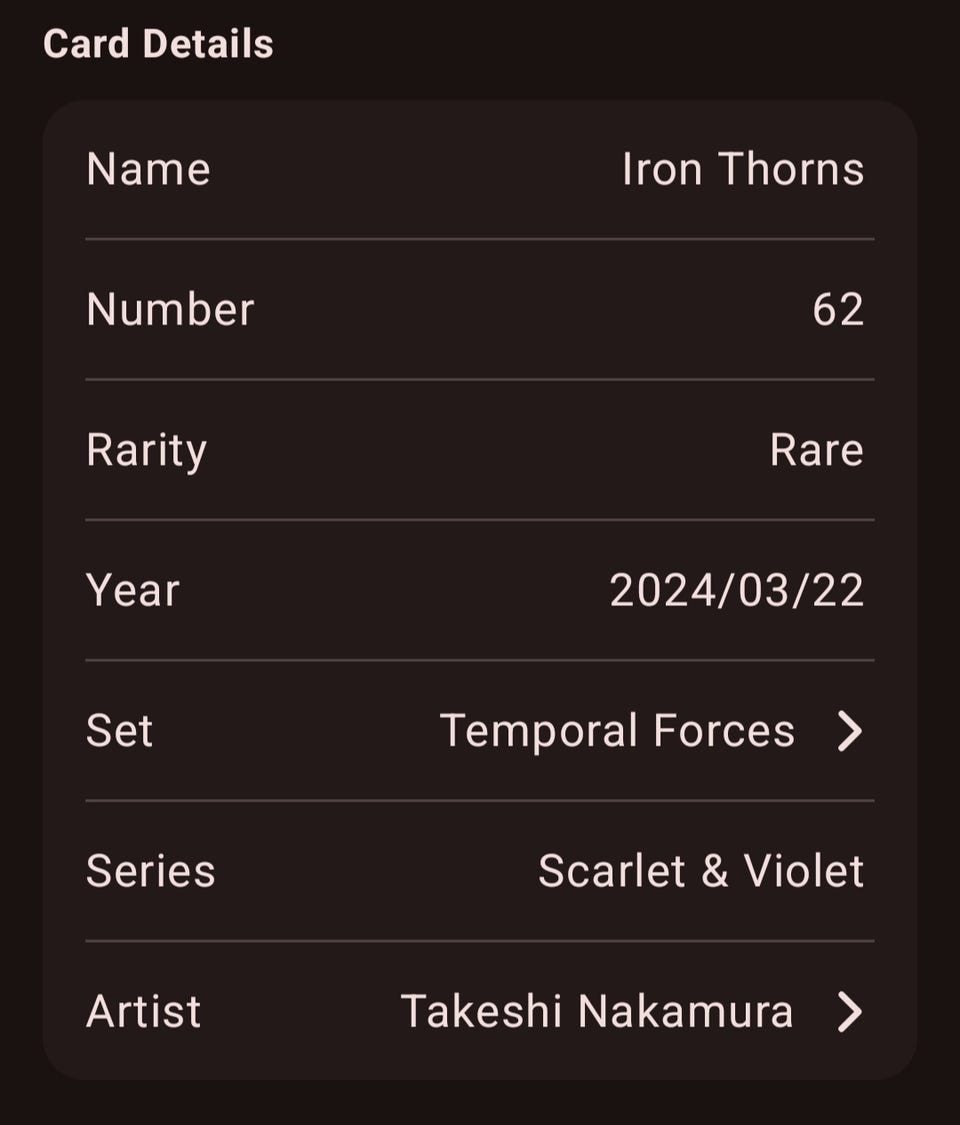Select the Rarity field label

(146, 450)
